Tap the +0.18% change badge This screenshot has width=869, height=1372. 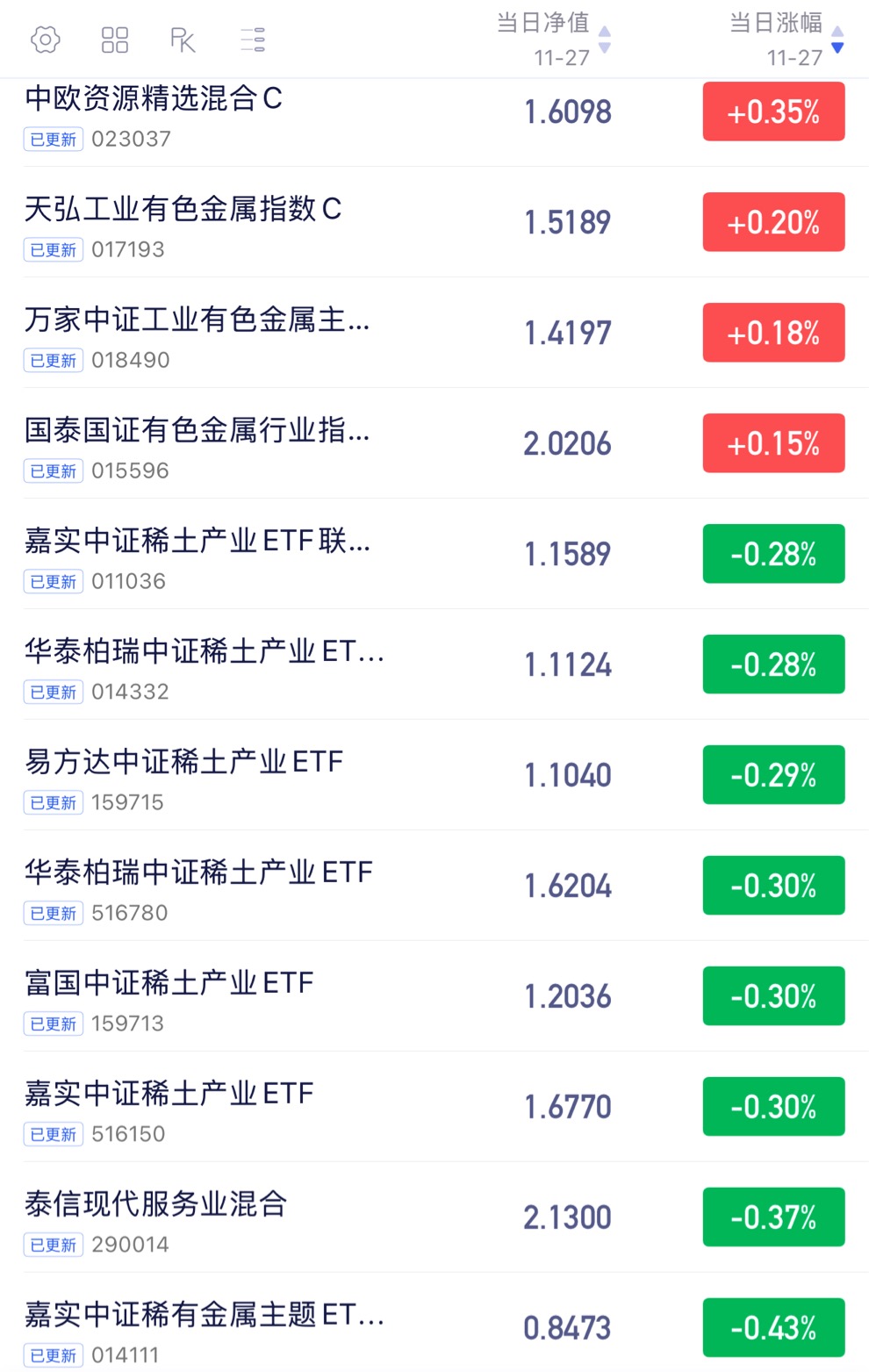773,333
